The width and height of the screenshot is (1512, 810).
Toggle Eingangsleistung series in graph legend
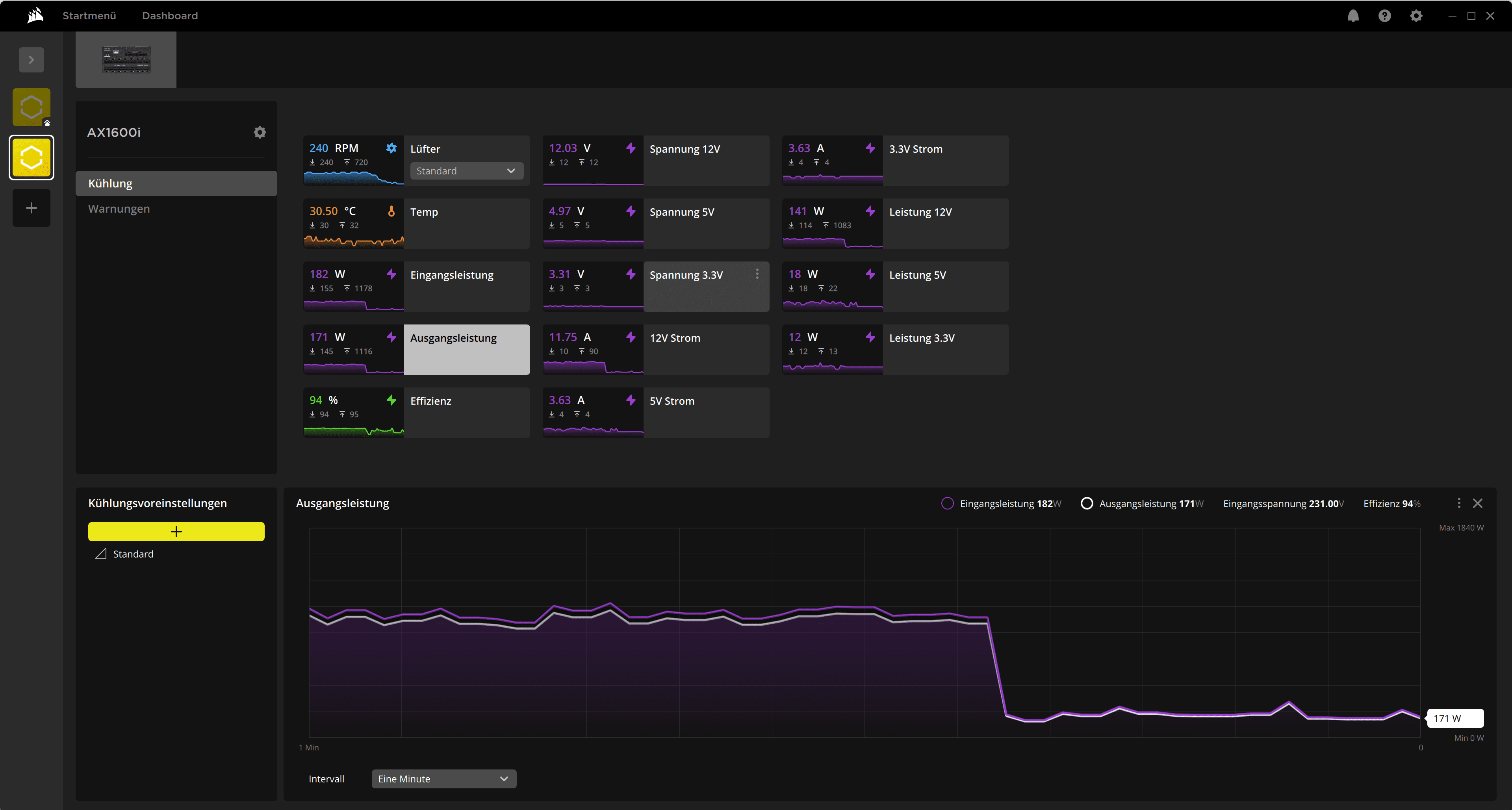(x=947, y=503)
